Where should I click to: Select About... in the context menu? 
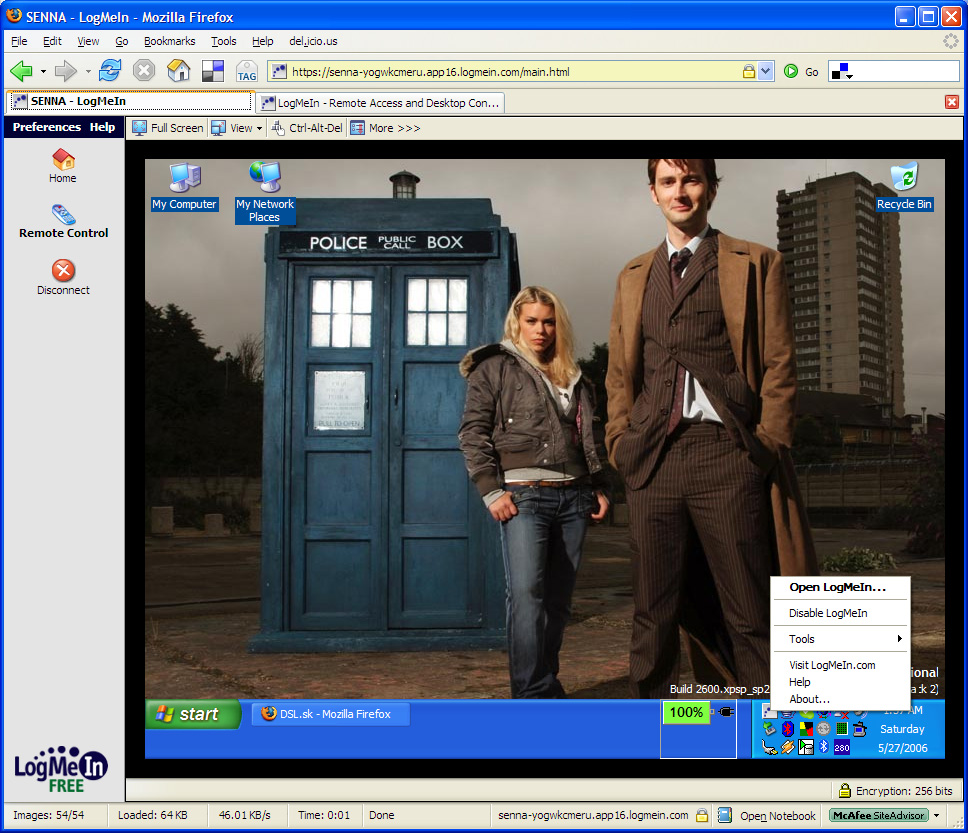coord(809,698)
